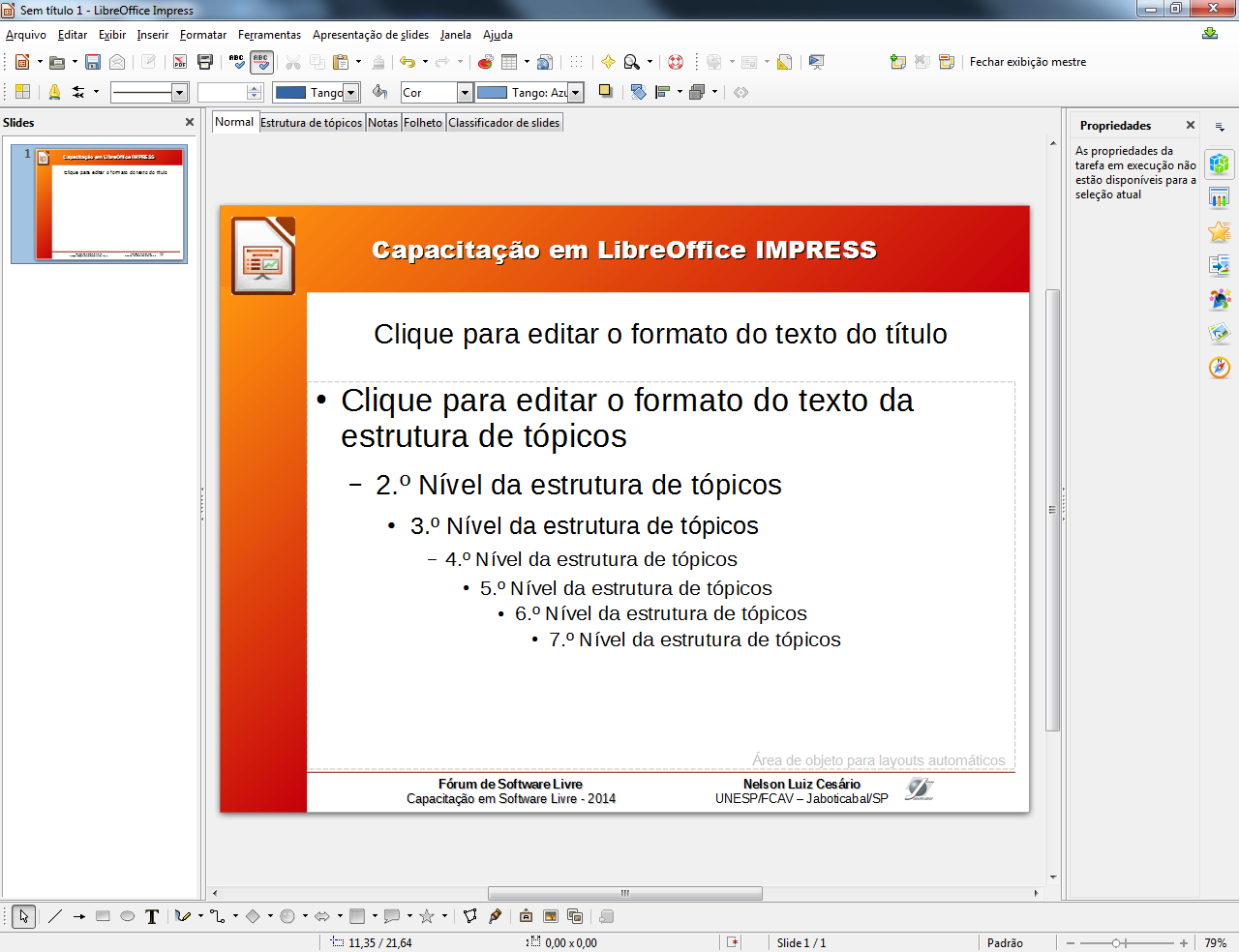Select the Line drawing tool
The image size is (1239, 952).
point(55,916)
